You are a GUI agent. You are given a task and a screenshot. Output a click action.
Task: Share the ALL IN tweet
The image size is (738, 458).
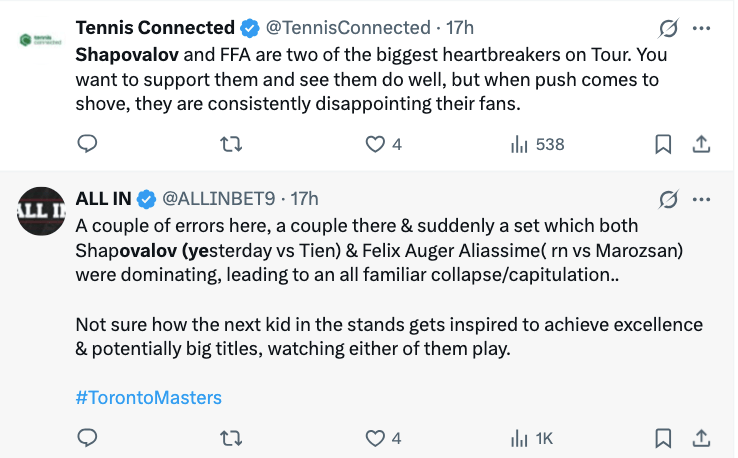tap(702, 438)
